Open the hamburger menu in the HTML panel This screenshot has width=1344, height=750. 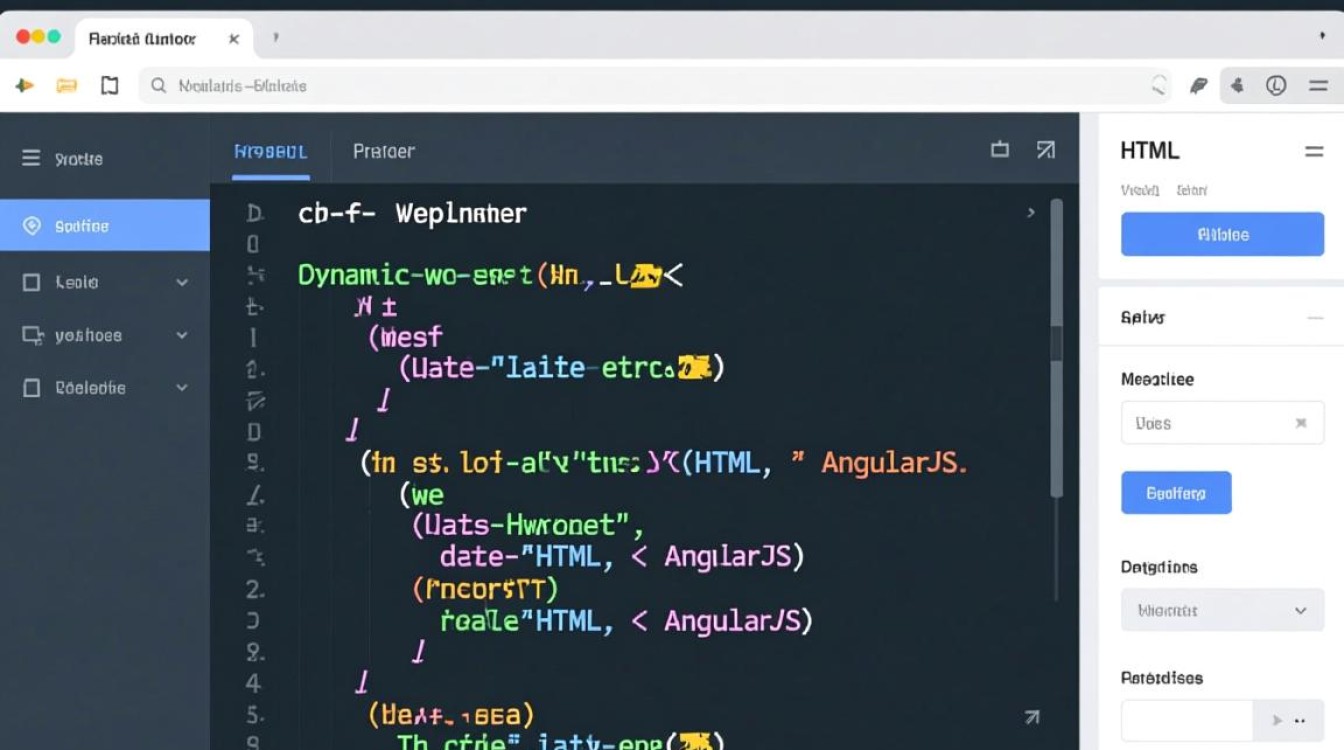(1313, 152)
